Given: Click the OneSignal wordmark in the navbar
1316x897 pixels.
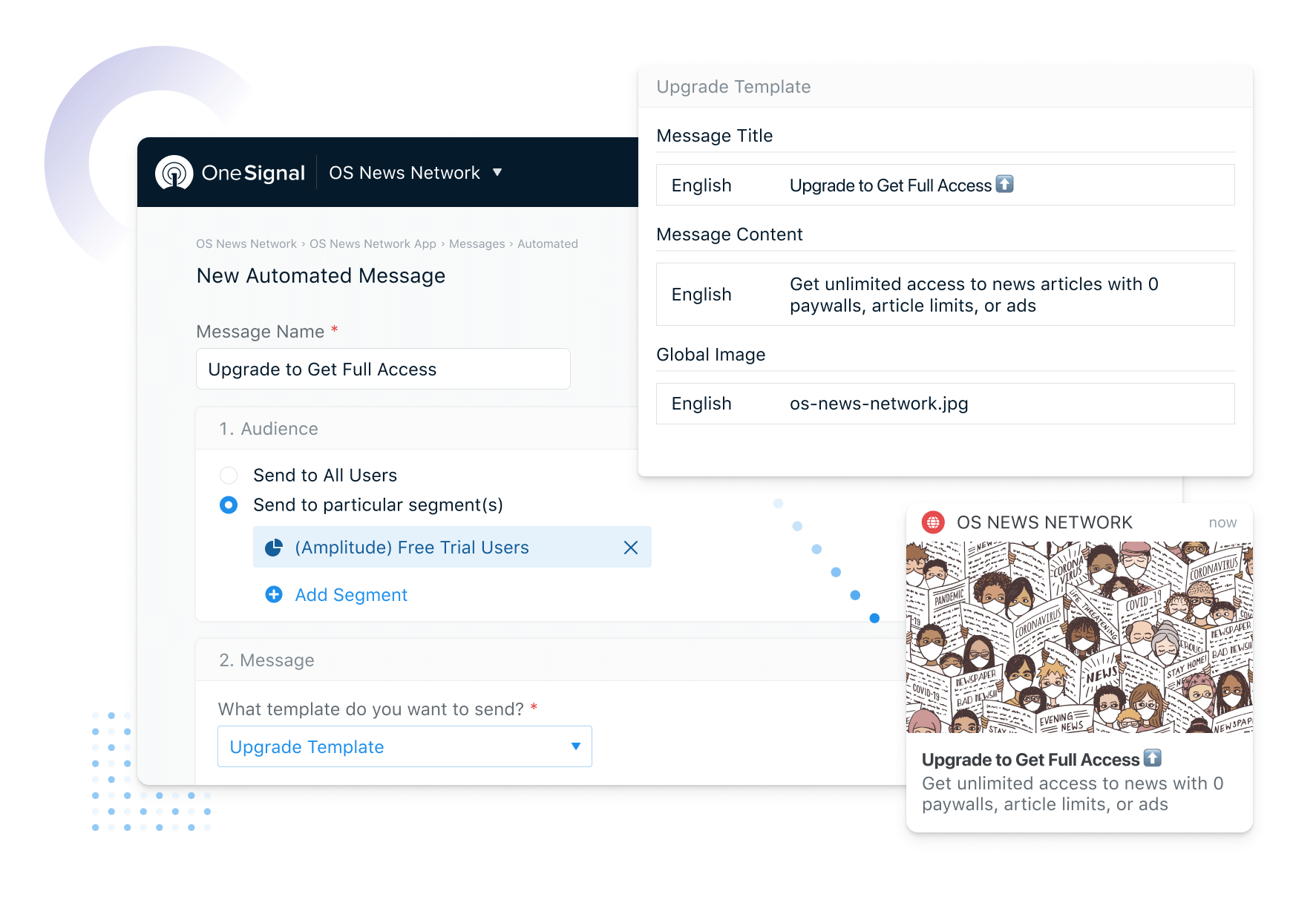Looking at the screenshot, I should click(x=253, y=172).
